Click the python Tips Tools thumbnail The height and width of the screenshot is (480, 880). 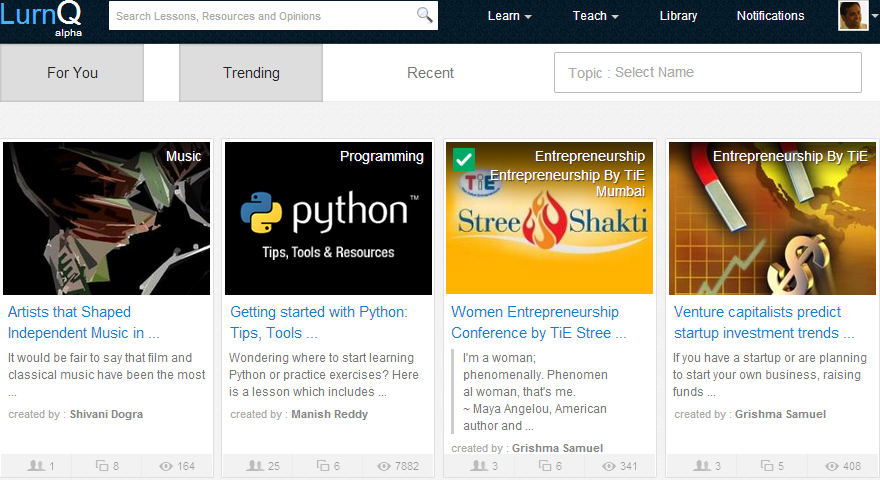pos(328,218)
